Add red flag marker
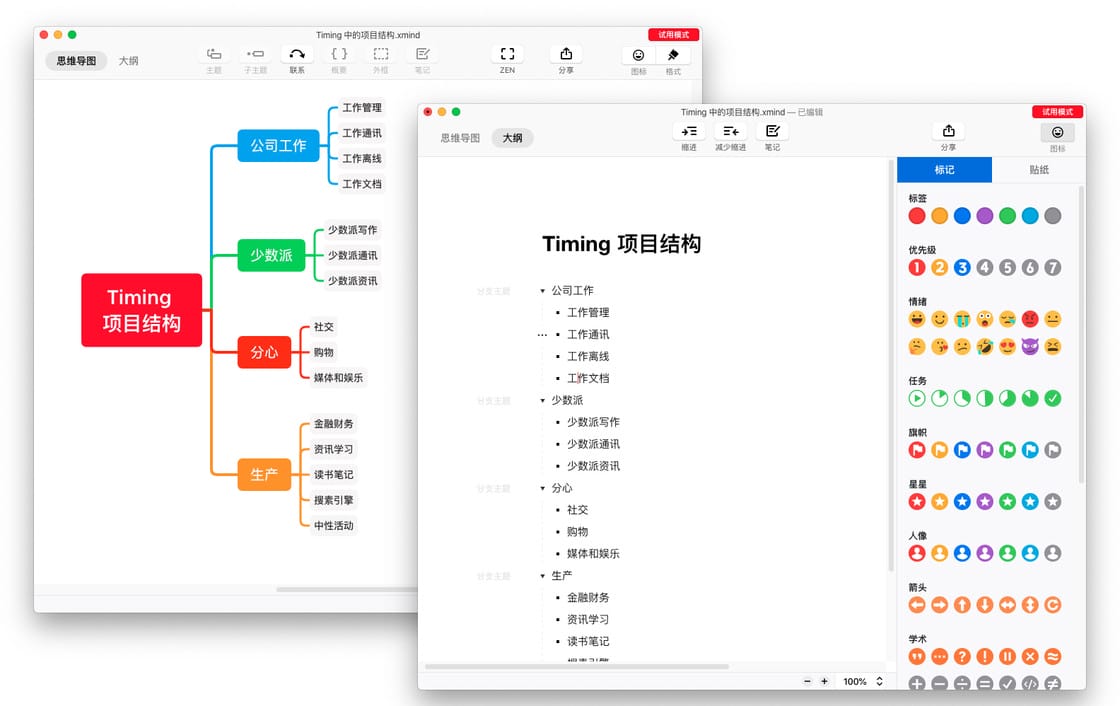The height and width of the screenshot is (706, 1120). 917,450
